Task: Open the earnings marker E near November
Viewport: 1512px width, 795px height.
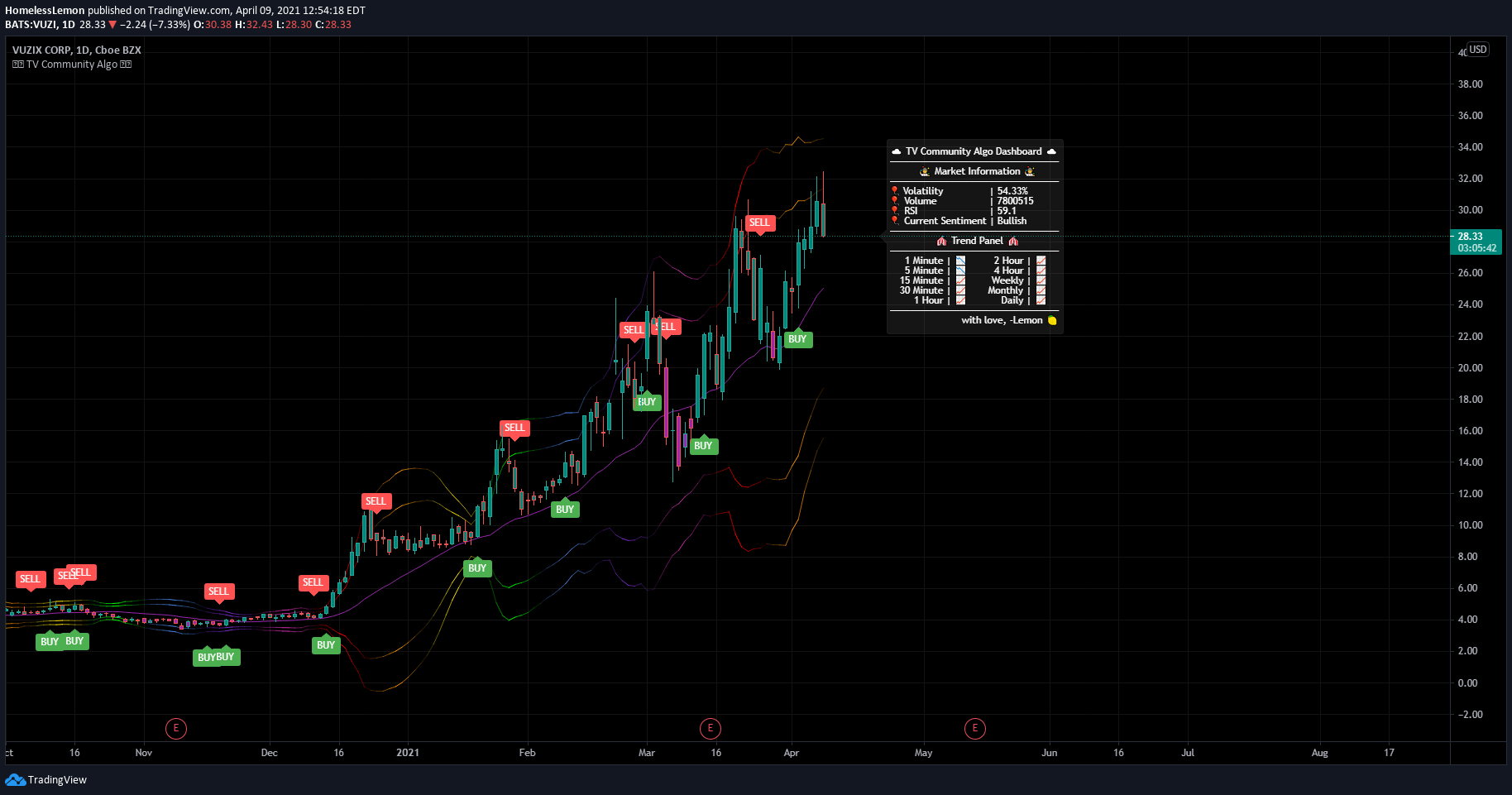Action: (175, 729)
